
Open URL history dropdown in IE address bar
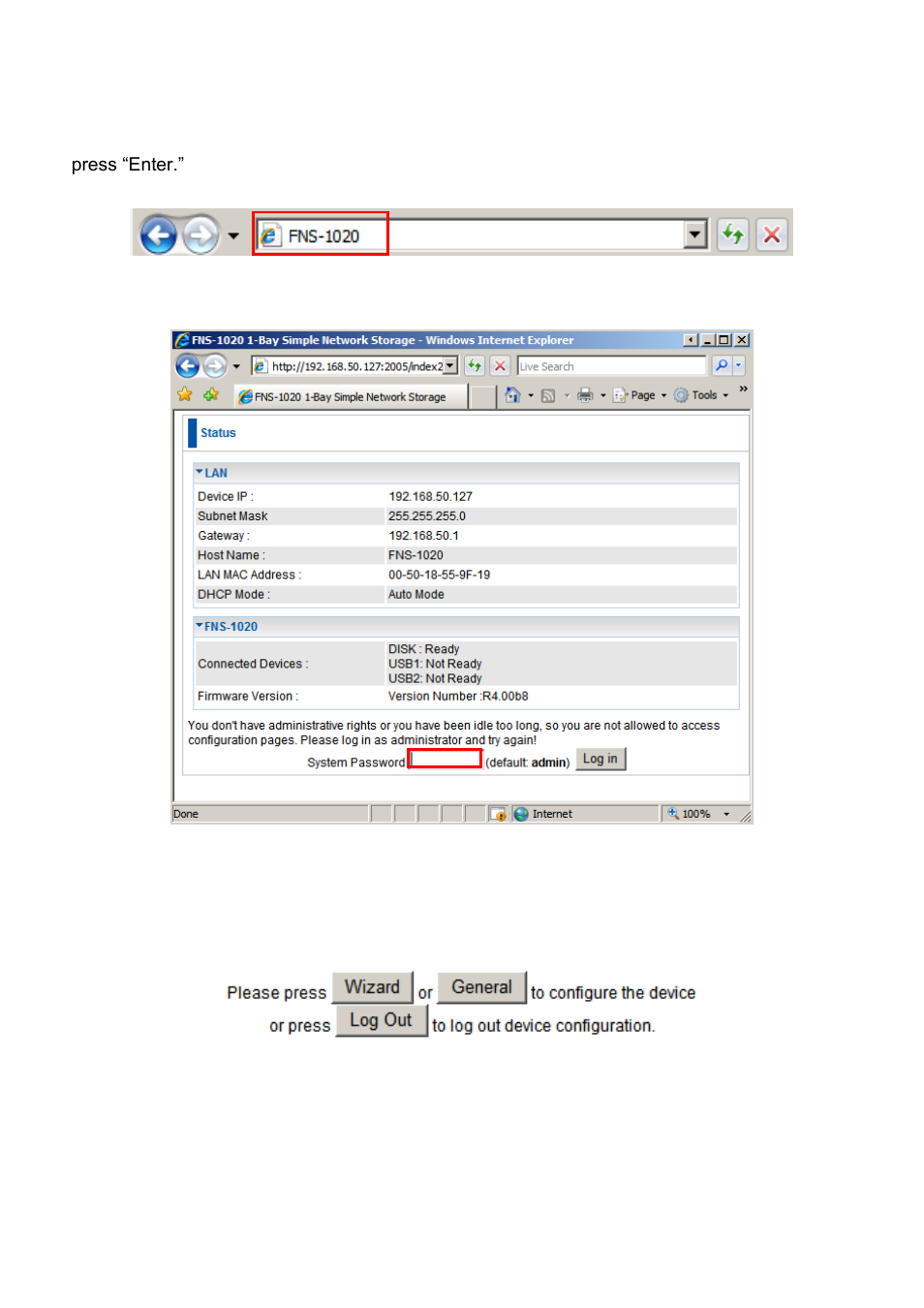(450, 366)
